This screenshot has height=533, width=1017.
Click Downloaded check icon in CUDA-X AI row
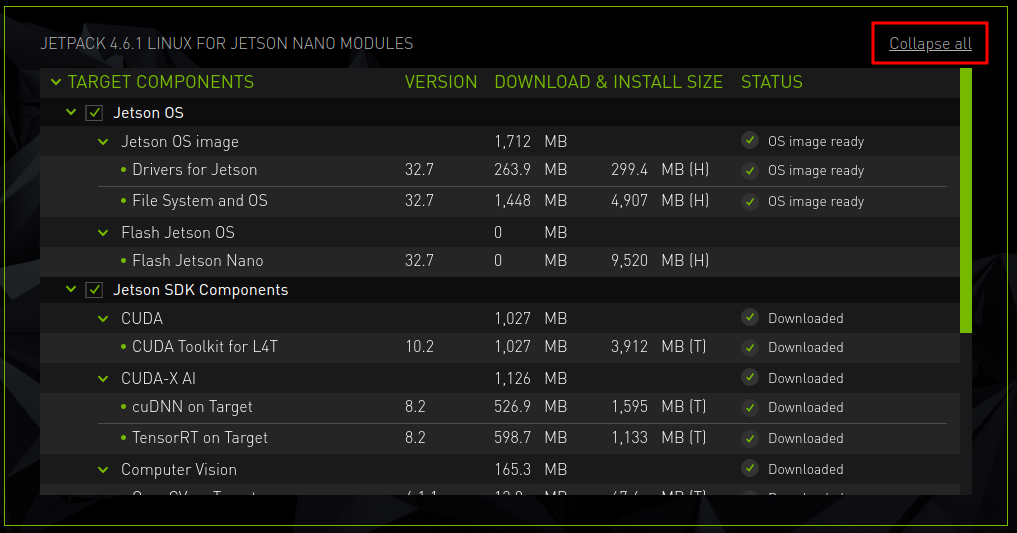750,377
